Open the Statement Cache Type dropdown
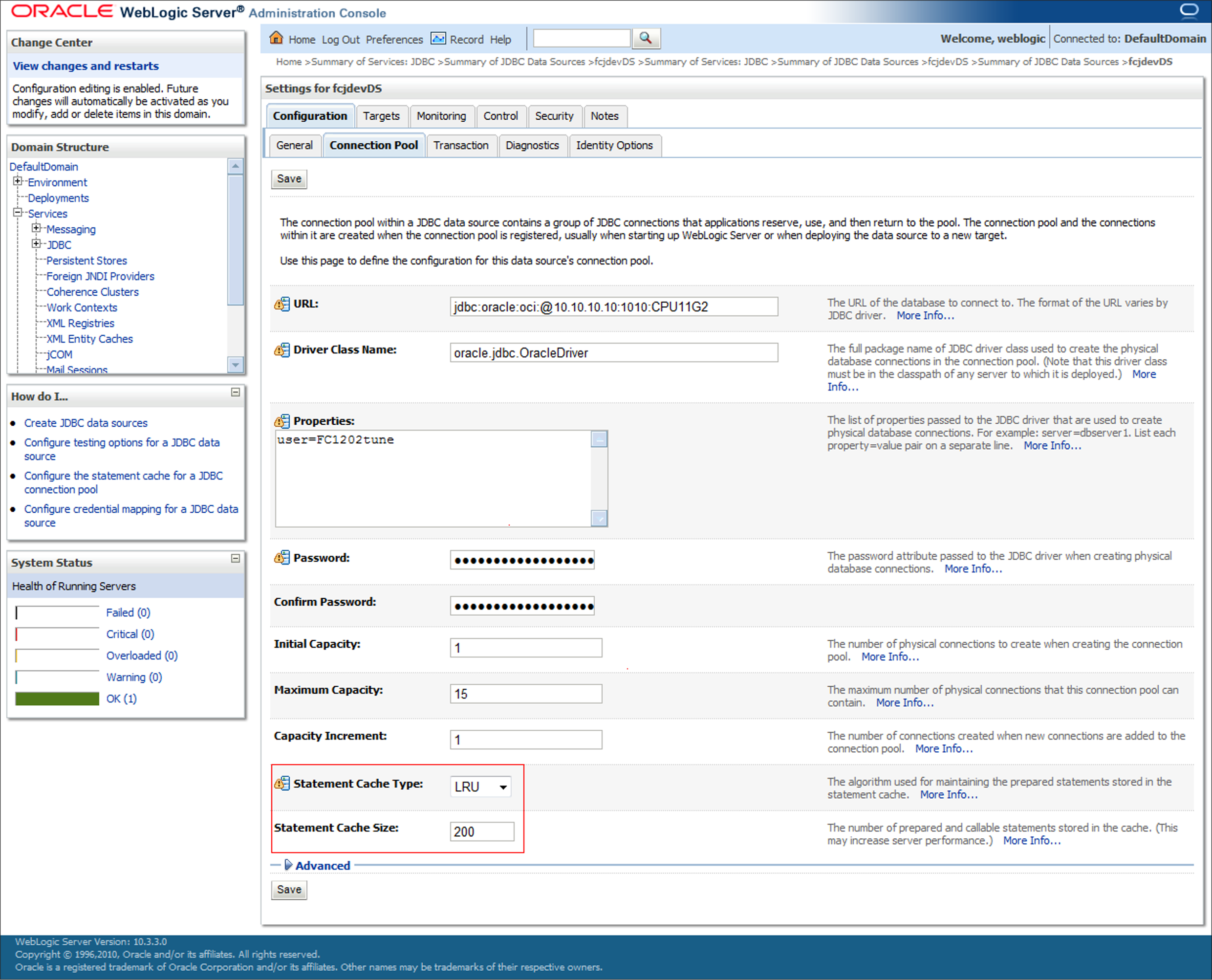1212x980 pixels. [x=481, y=787]
